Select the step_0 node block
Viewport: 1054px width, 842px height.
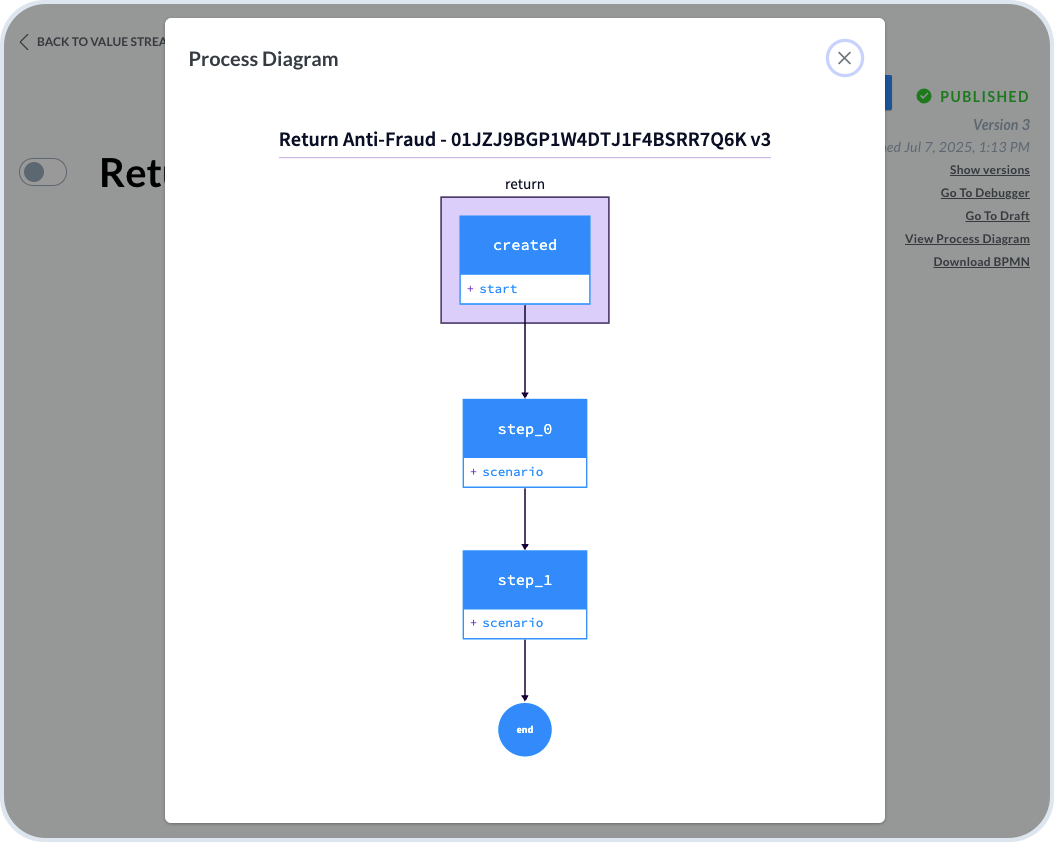click(x=524, y=429)
